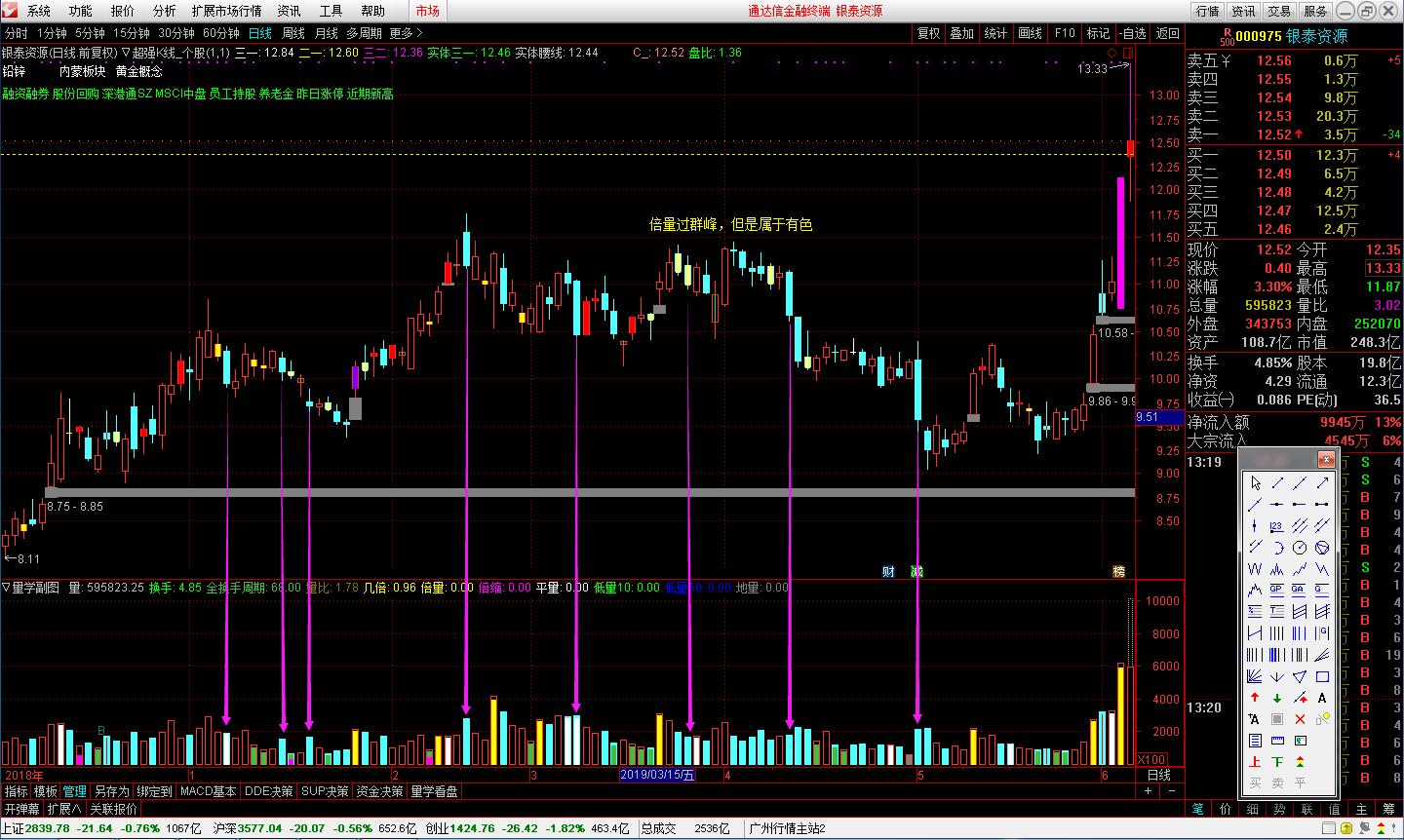The height and width of the screenshot is (840, 1404).
Task: Select the circle drawing tool
Action: click(1300, 548)
